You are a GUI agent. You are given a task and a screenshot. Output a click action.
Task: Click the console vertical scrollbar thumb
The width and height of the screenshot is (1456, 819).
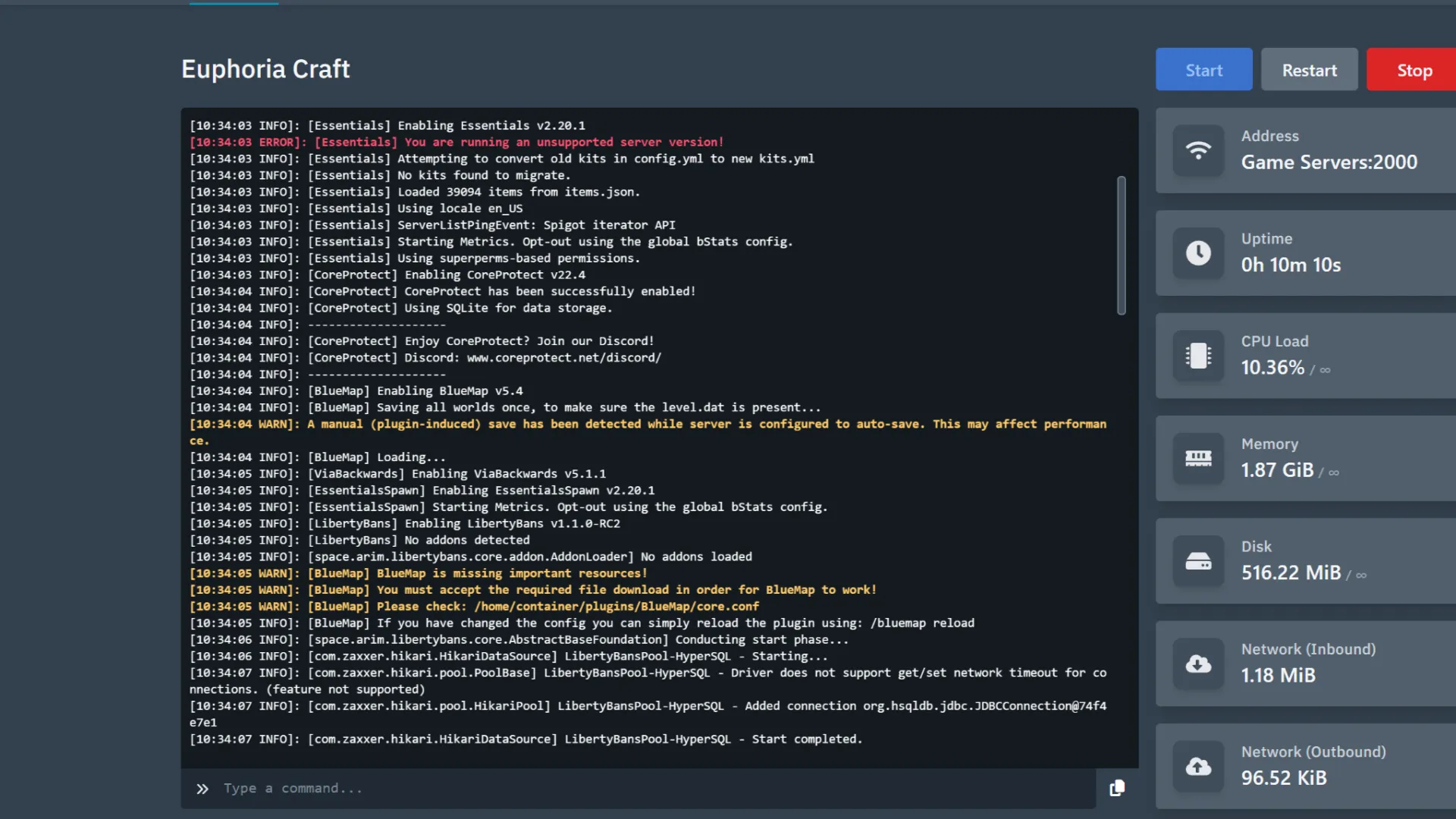click(x=1121, y=245)
